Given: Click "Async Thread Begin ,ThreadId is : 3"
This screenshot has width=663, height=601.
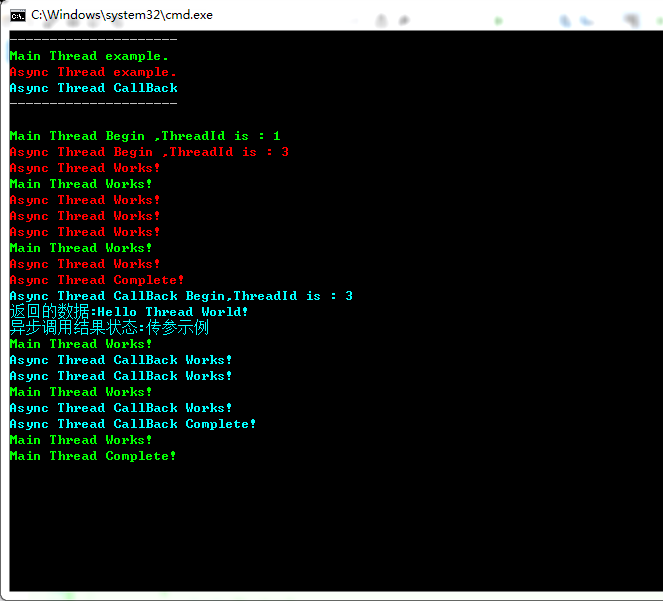Looking at the screenshot, I should [149, 152].
